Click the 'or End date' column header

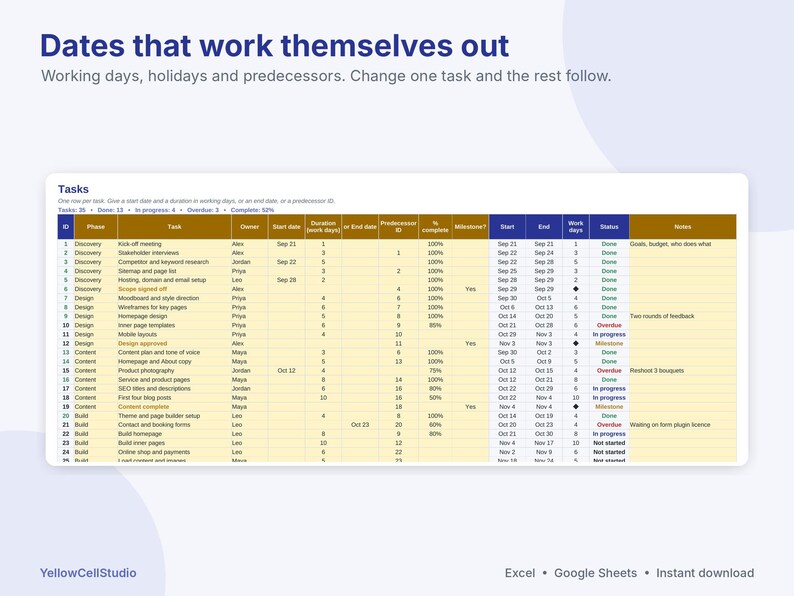point(360,227)
